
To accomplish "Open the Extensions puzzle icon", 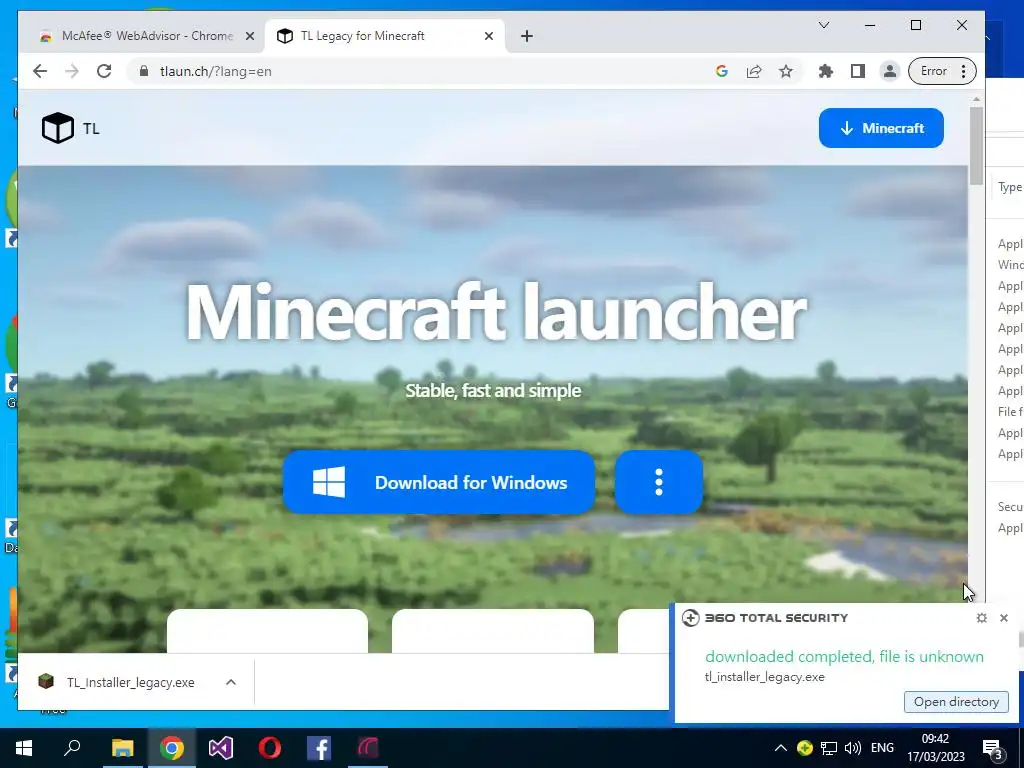I will [x=825, y=71].
